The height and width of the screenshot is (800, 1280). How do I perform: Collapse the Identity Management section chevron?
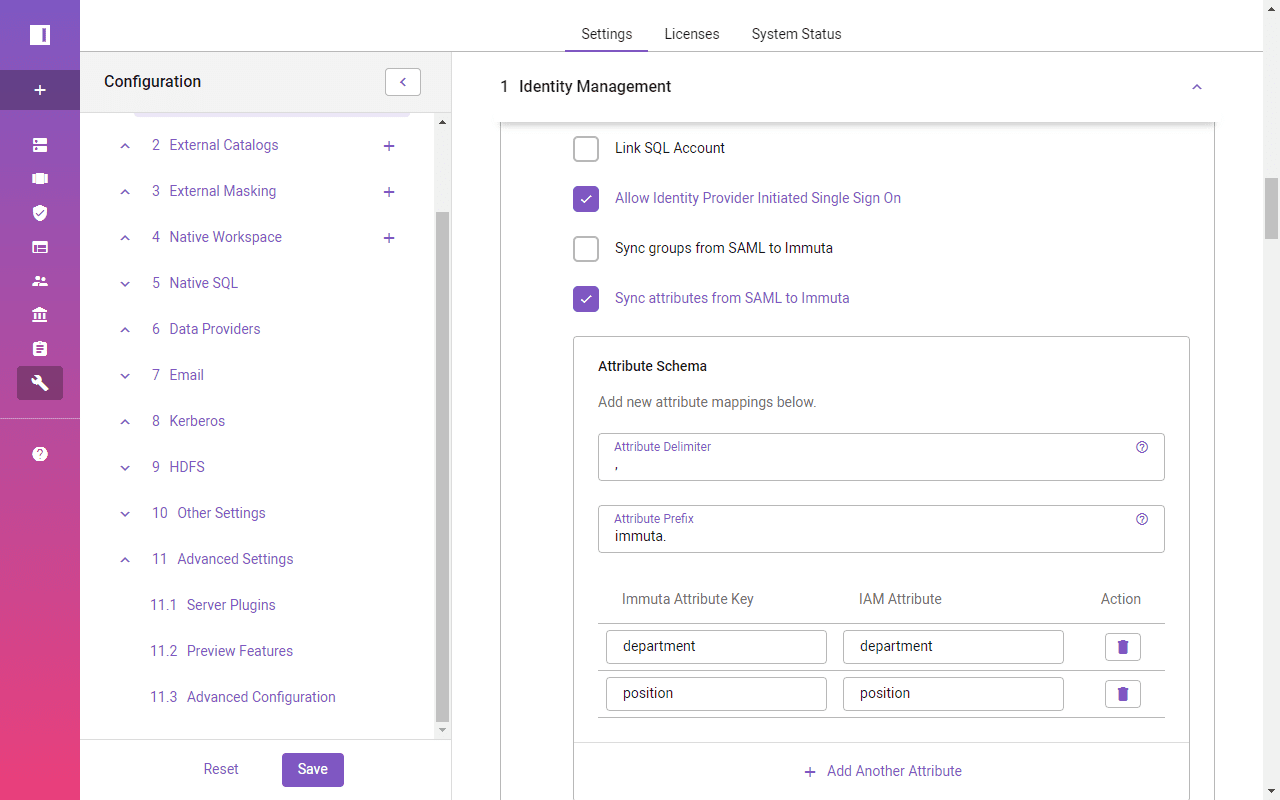(x=1197, y=87)
